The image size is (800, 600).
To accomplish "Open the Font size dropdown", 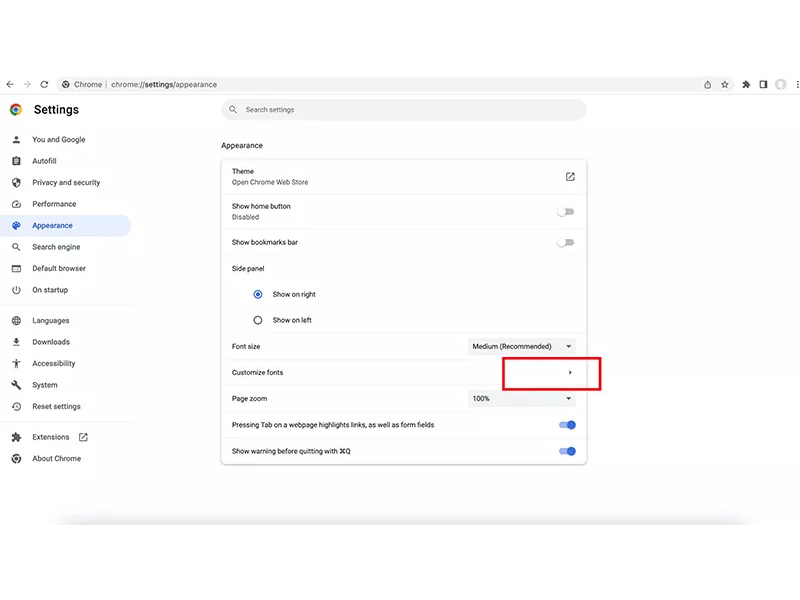I will tap(521, 346).
